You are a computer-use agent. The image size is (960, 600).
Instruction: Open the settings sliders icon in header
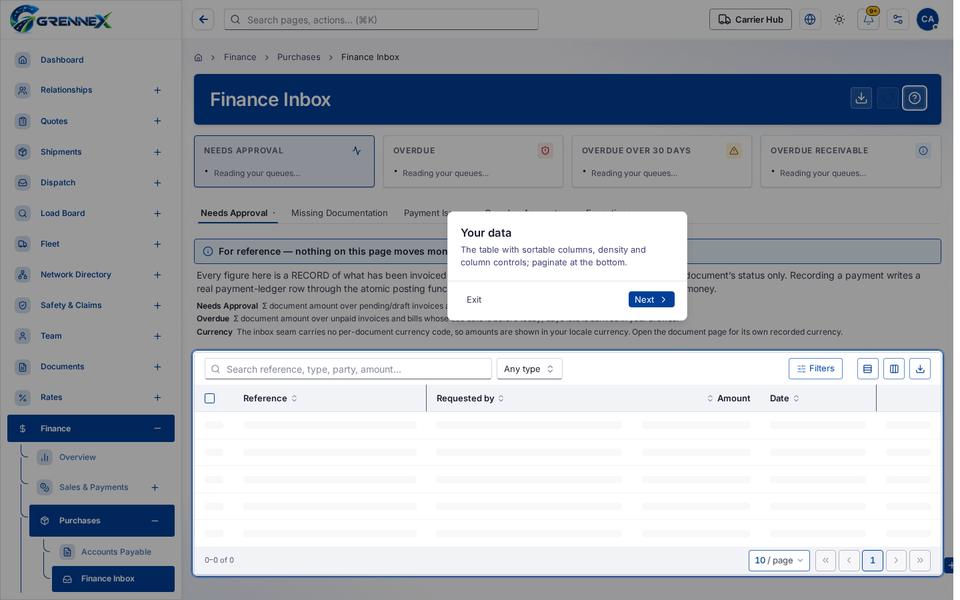898,20
